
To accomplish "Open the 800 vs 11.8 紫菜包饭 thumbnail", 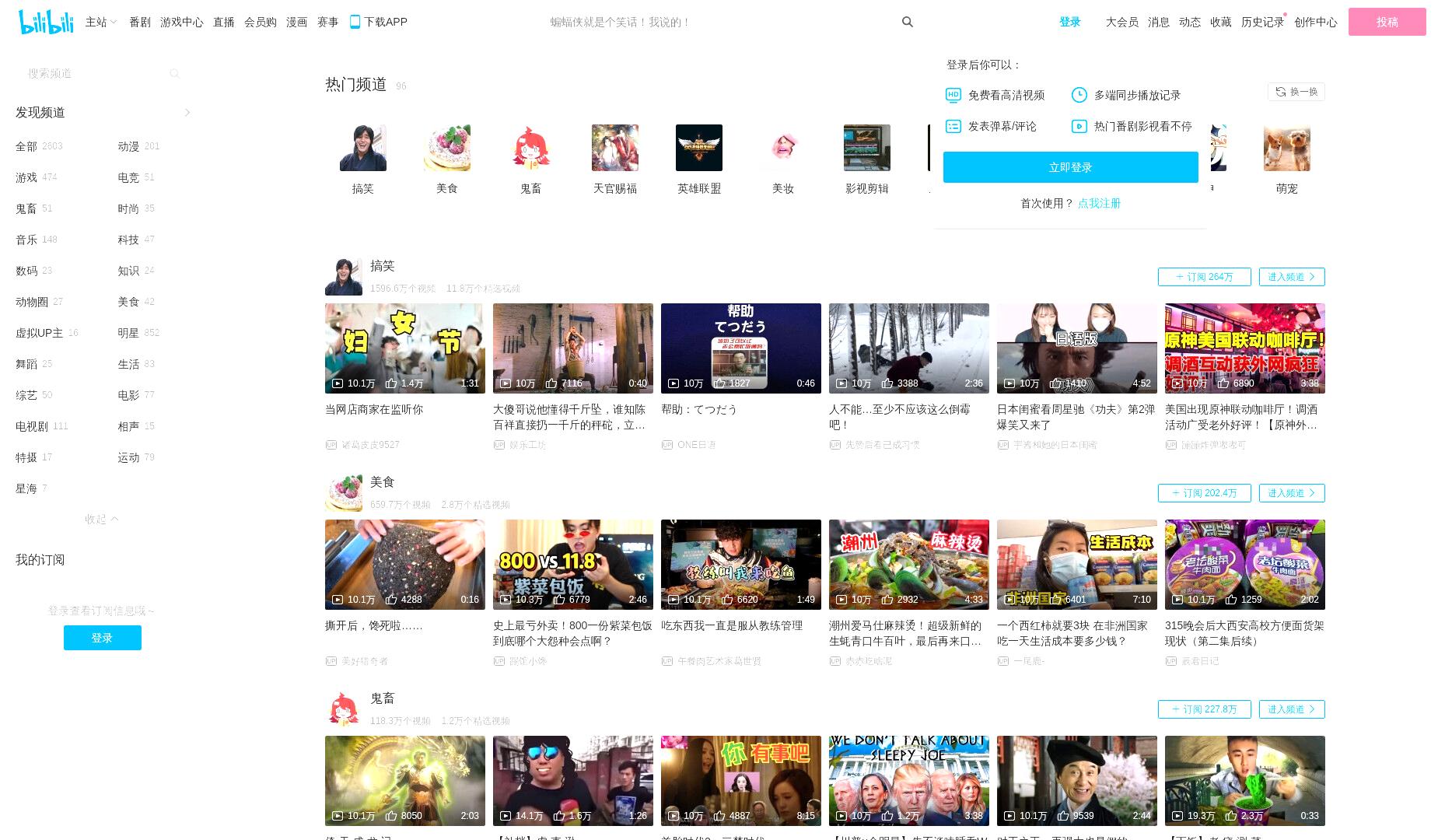I will click(x=573, y=565).
